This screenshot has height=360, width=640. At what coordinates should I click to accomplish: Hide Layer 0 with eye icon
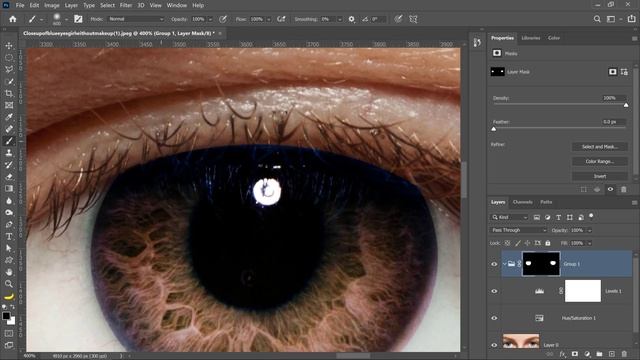(x=494, y=345)
